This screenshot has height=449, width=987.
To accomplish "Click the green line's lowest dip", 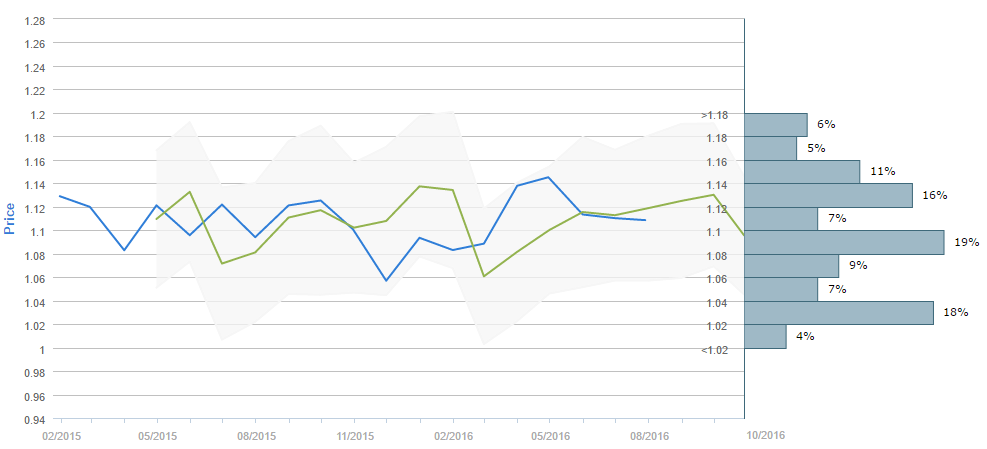I will click(484, 276).
